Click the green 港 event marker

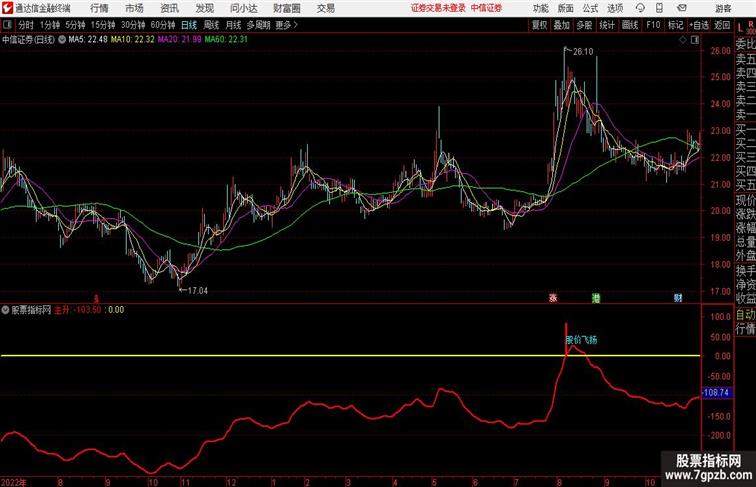pyautogui.click(x=596, y=298)
